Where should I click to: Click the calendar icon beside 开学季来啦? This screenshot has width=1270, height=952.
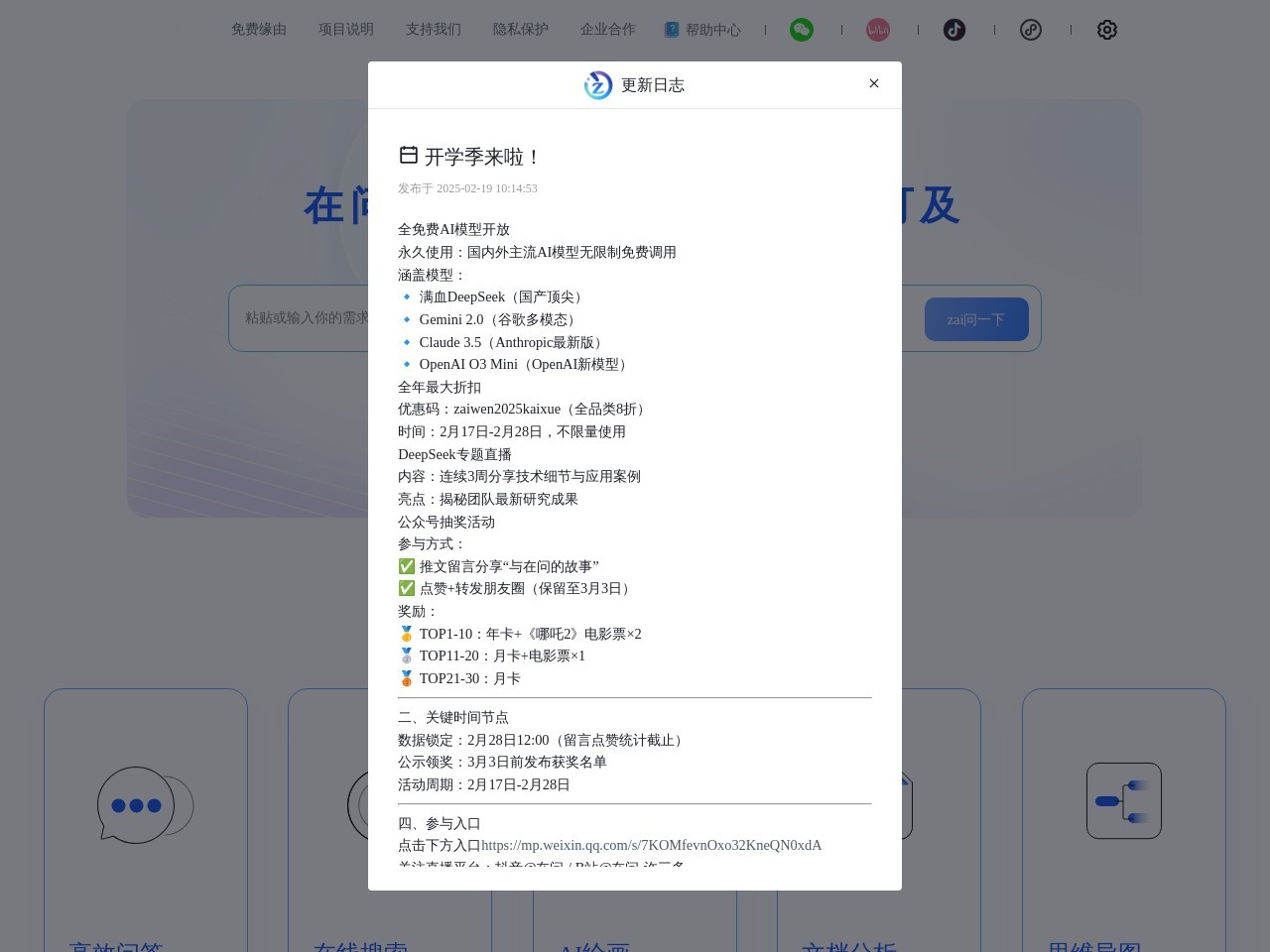click(409, 155)
